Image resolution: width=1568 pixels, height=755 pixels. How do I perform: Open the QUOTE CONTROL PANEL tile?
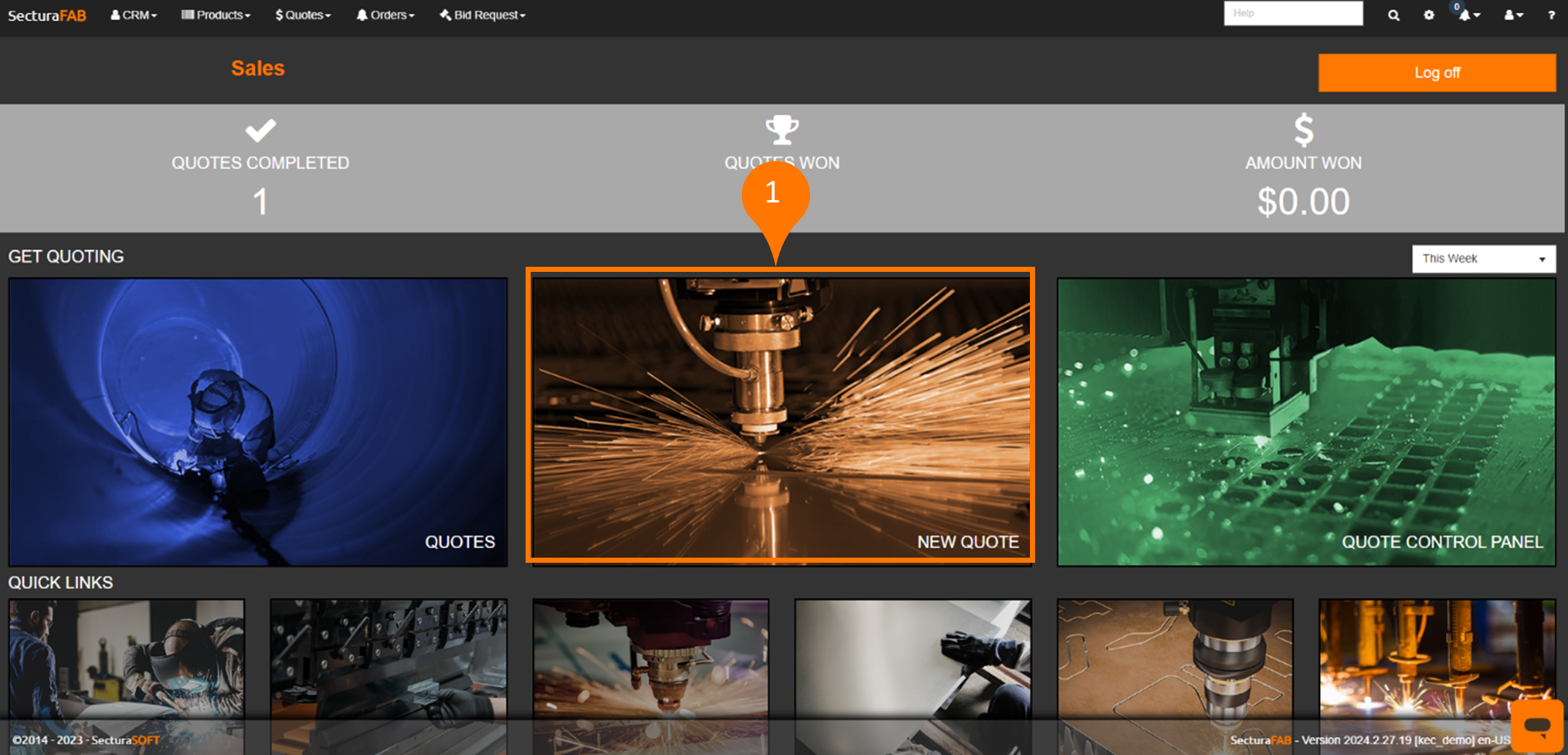1306,422
